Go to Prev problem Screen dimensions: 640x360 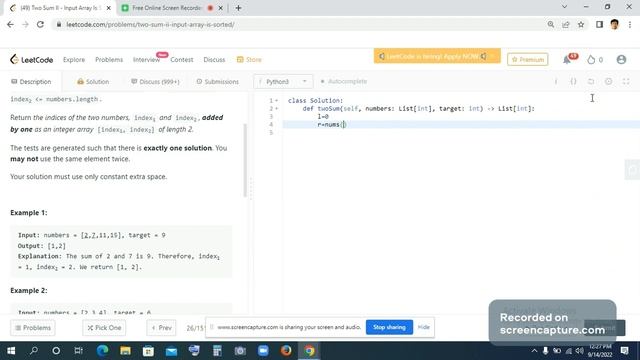click(x=161, y=328)
